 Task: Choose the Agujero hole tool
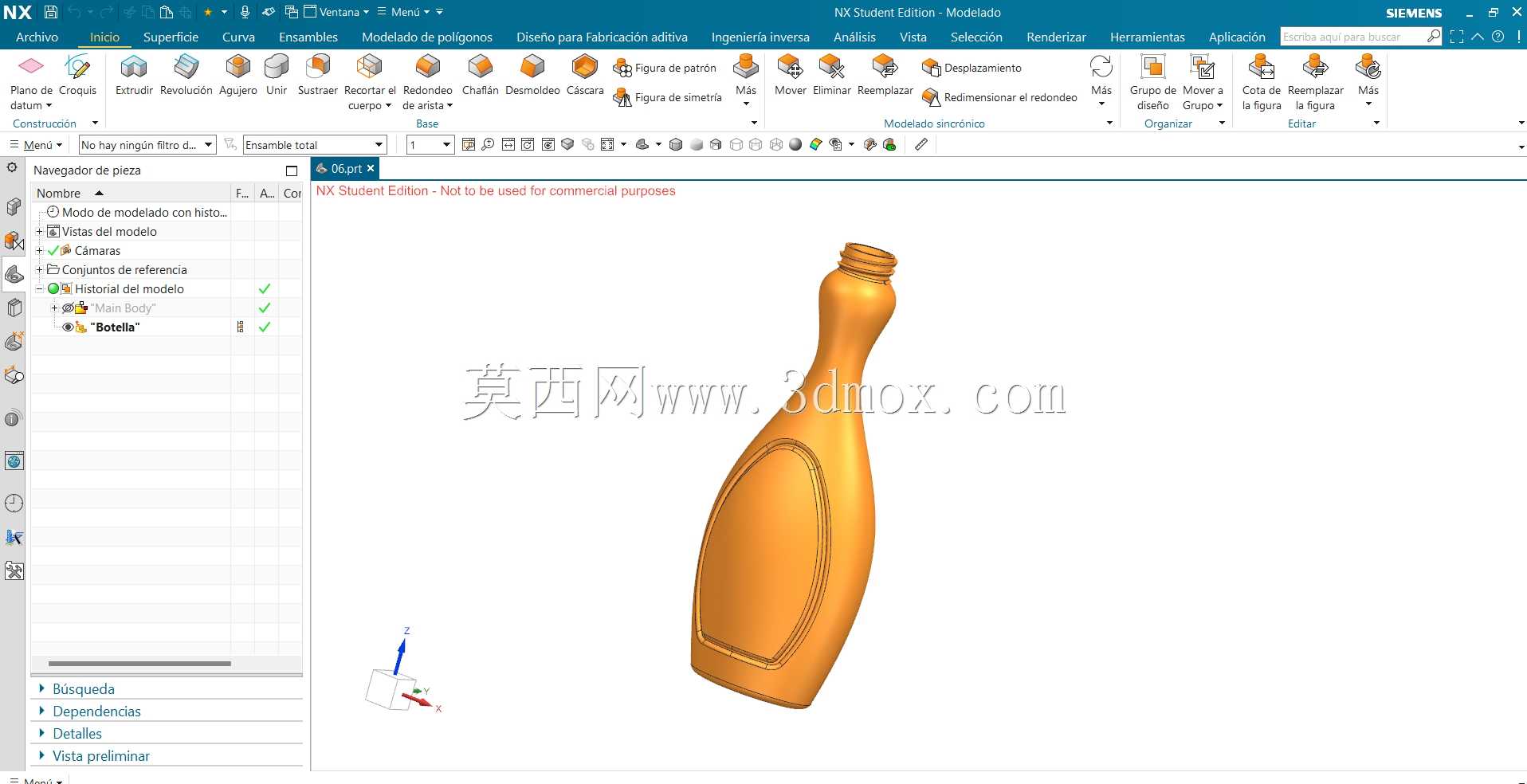[237, 76]
